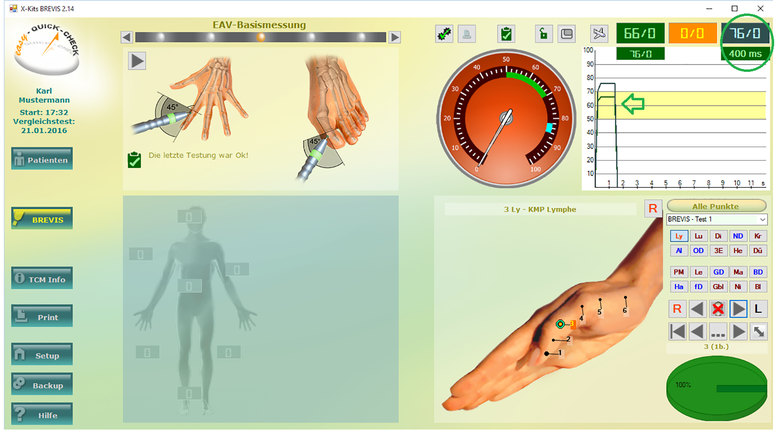
Task: Click the red X delete measurement button
Action: coord(716,309)
